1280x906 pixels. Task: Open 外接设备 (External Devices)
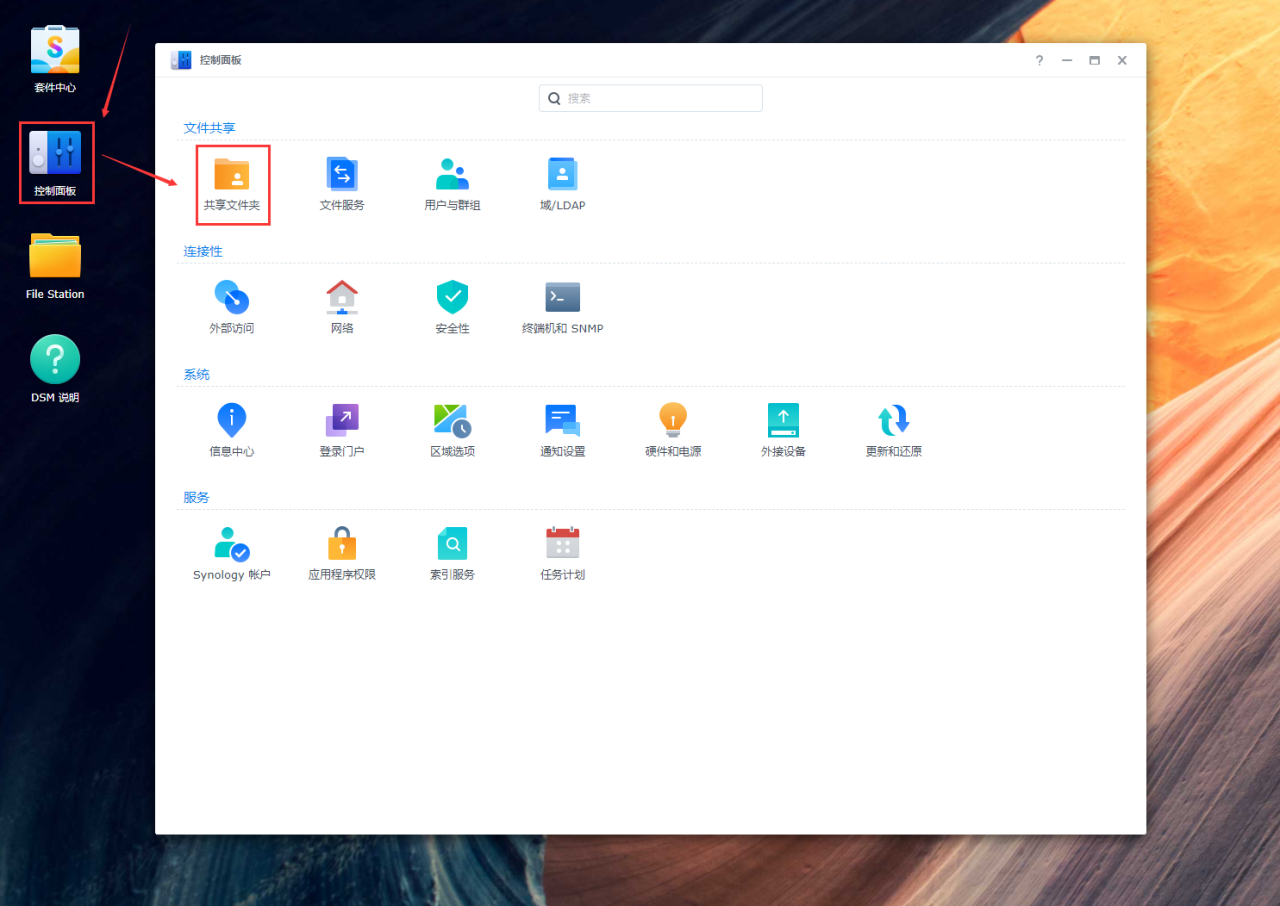783,421
